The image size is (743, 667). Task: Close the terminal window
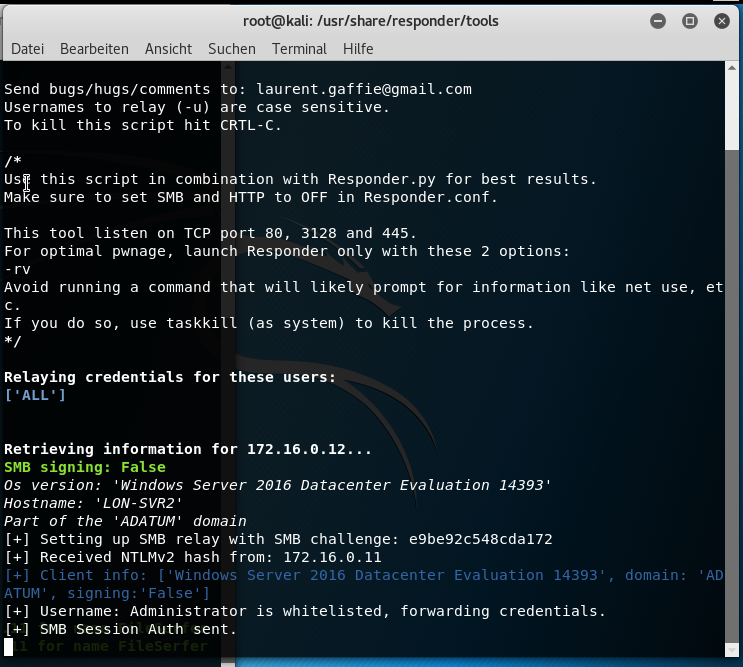click(x=722, y=21)
